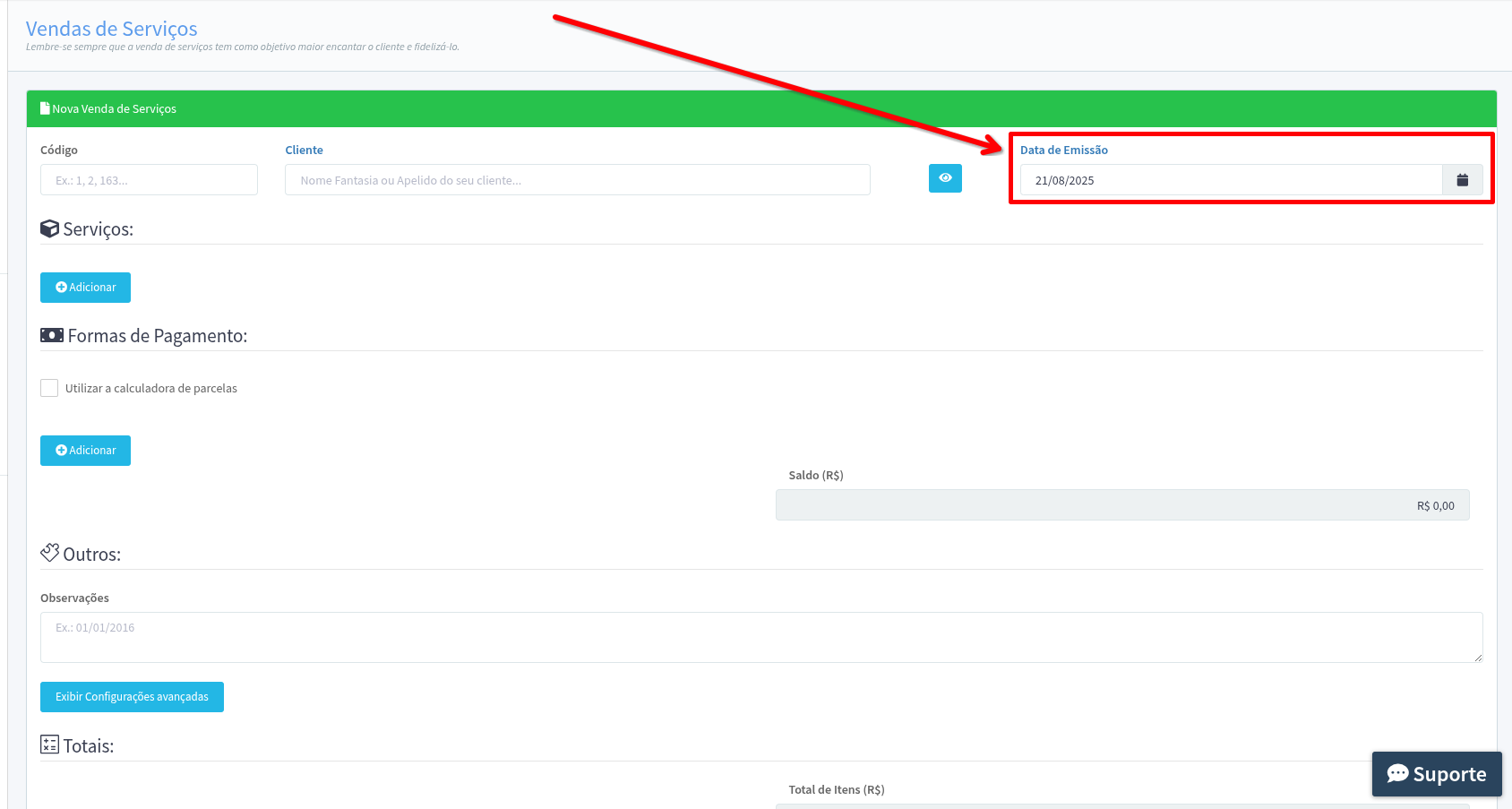Enable the calculadora de parcelas checkbox

click(49, 388)
